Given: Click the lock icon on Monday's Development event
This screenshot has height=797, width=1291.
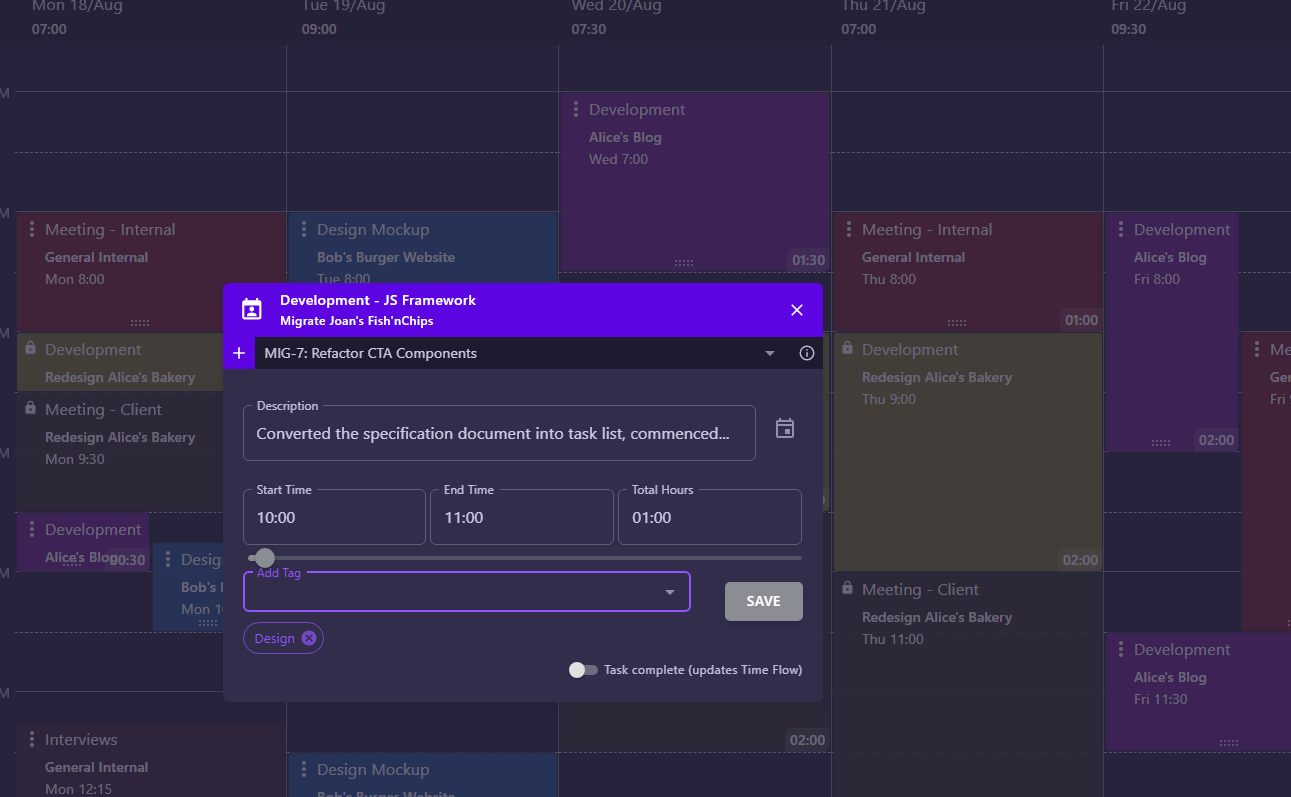Looking at the screenshot, I should pos(28,349).
